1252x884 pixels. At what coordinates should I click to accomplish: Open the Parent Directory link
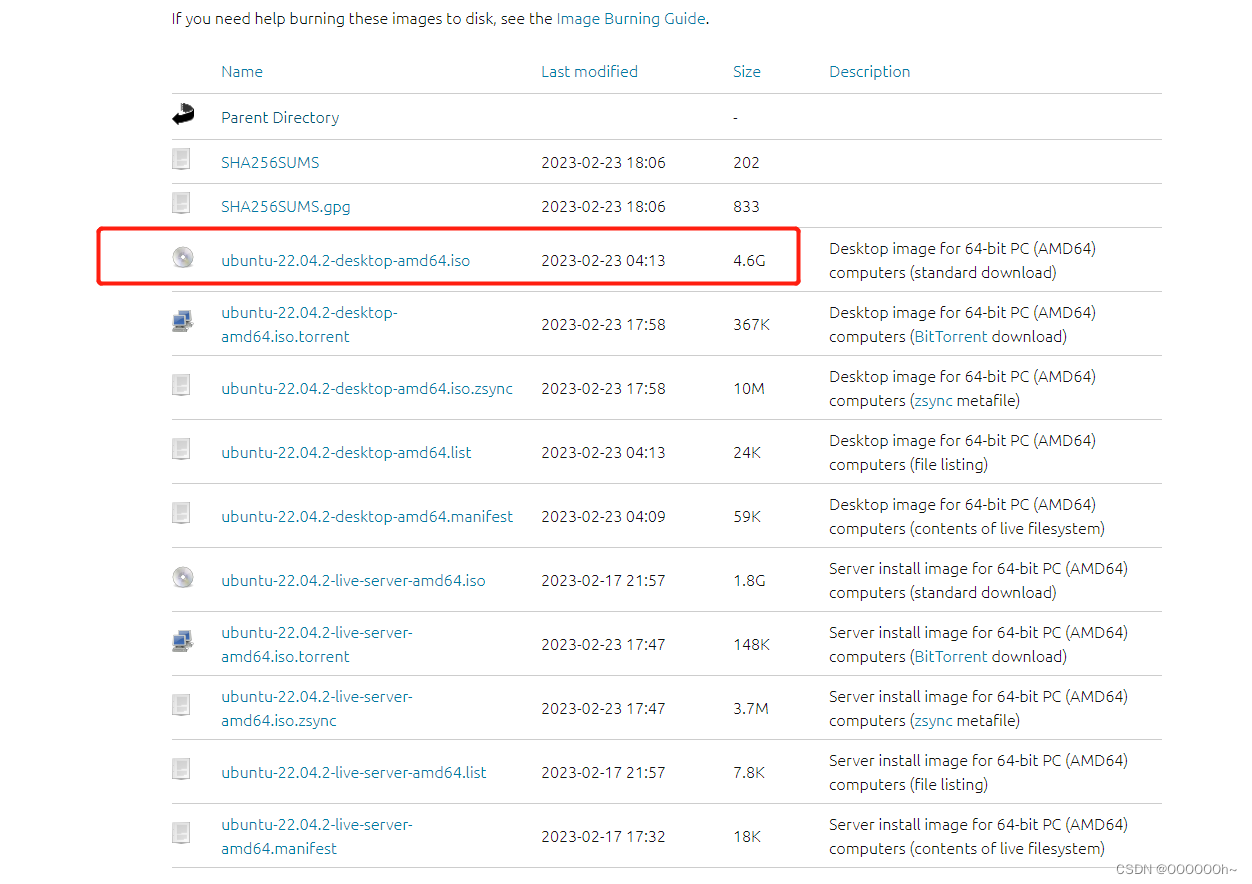[x=280, y=118]
